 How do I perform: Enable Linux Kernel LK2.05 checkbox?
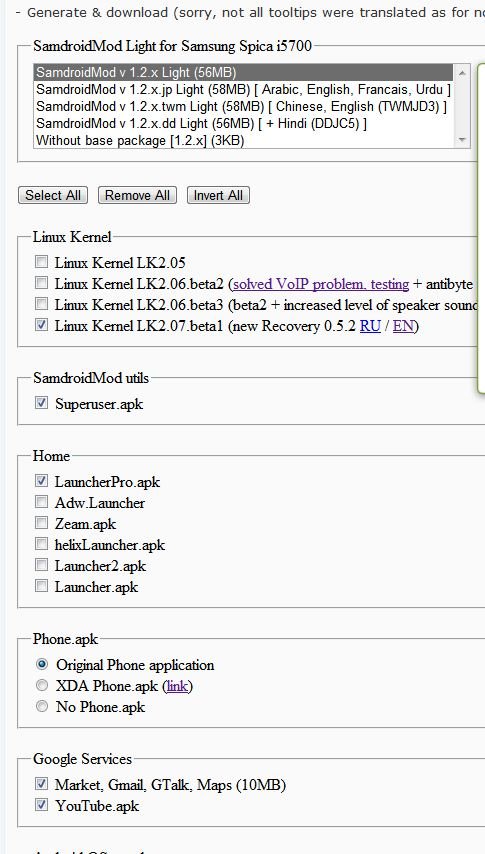click(x=41, y=262)
